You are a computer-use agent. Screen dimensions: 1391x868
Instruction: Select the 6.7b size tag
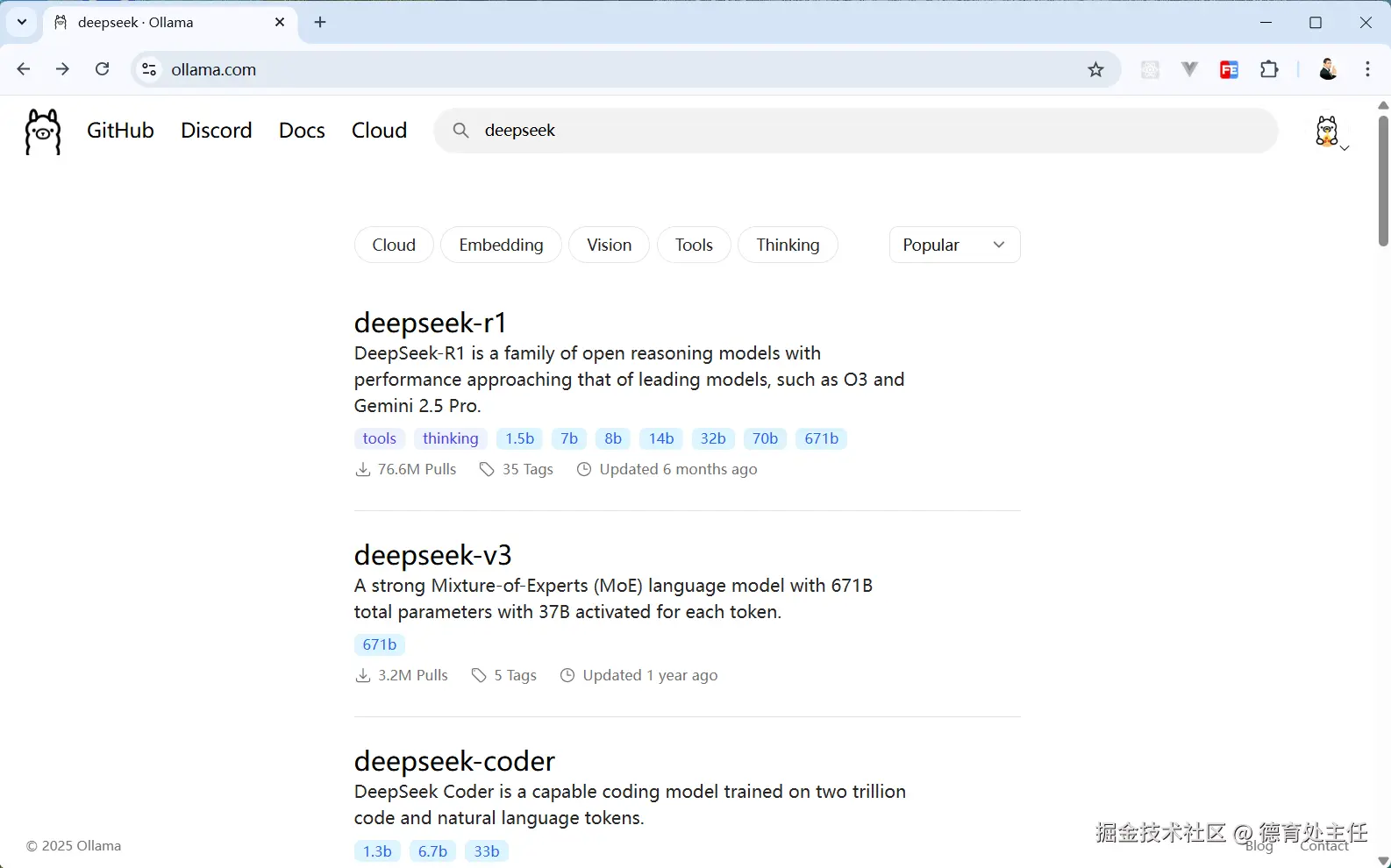pos(432,851)
